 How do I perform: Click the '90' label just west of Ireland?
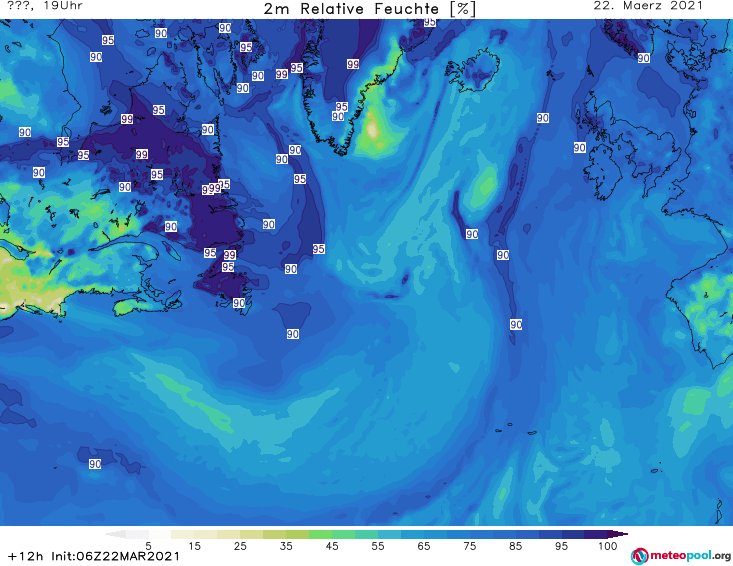click(x=580, y=148)
